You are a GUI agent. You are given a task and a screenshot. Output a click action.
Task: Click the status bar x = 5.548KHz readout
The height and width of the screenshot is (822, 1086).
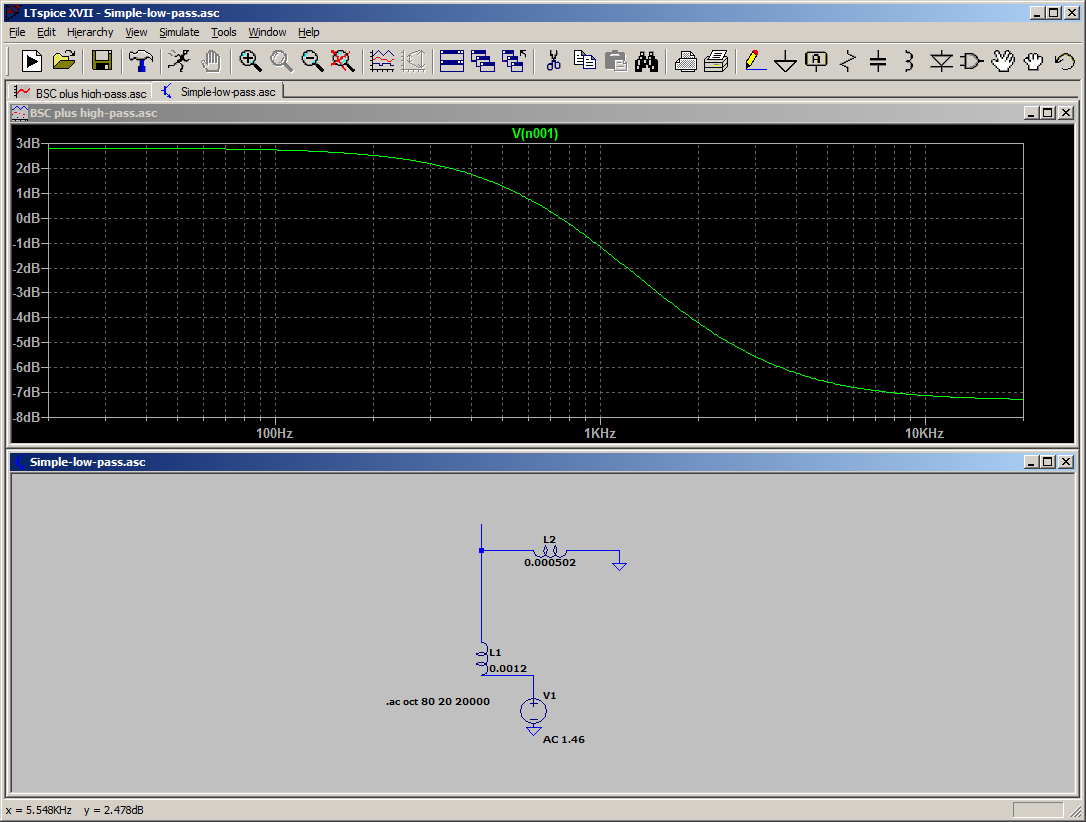[x=39, y=810]
